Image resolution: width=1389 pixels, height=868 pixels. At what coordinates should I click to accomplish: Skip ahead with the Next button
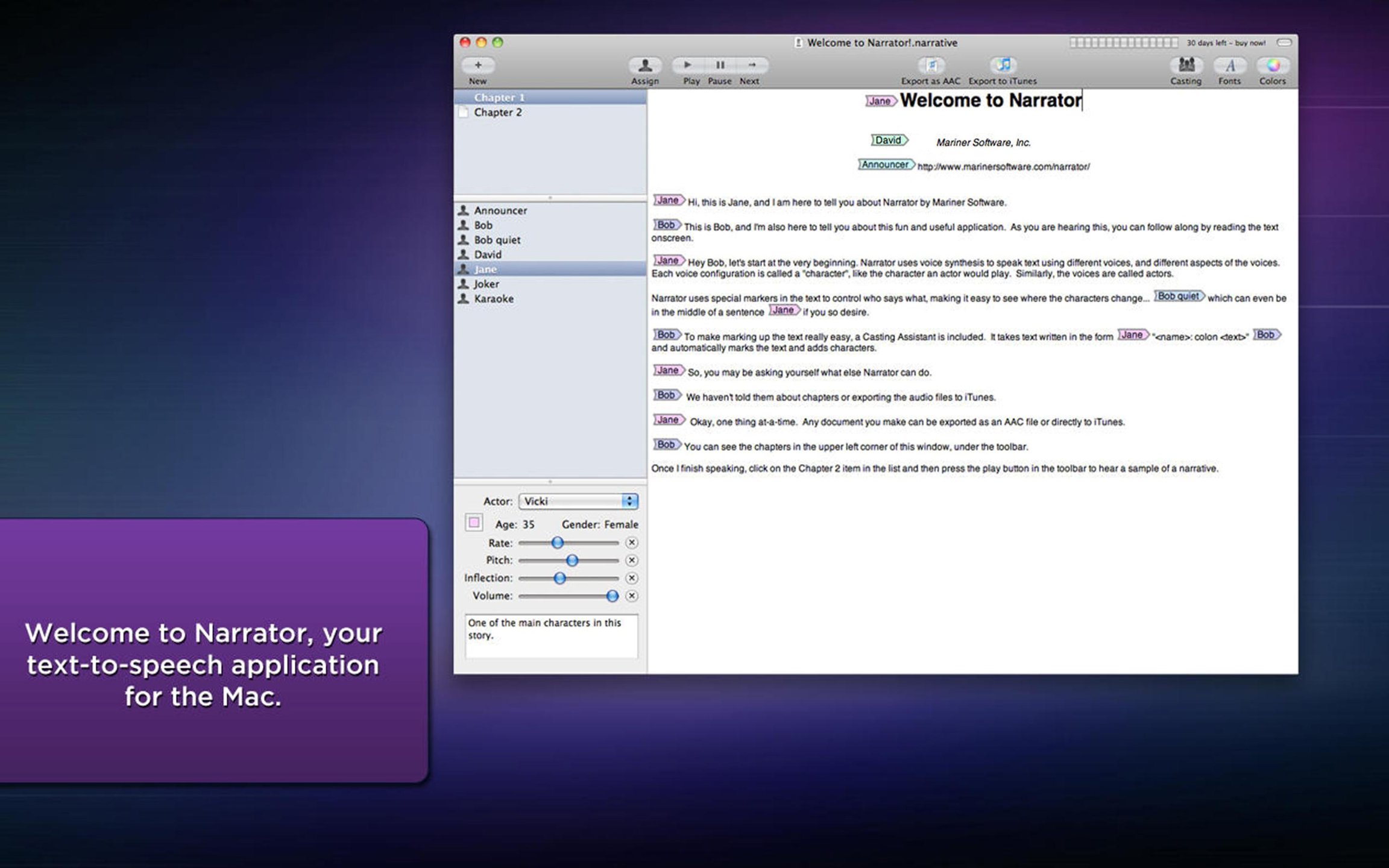coord(752,65)
